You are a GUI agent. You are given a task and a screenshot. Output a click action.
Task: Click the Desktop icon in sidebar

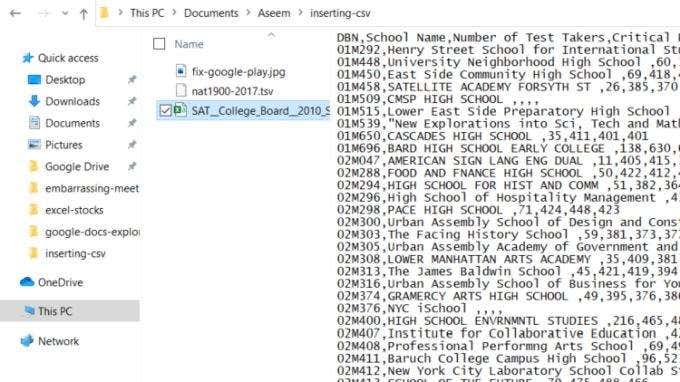(34, 79)
